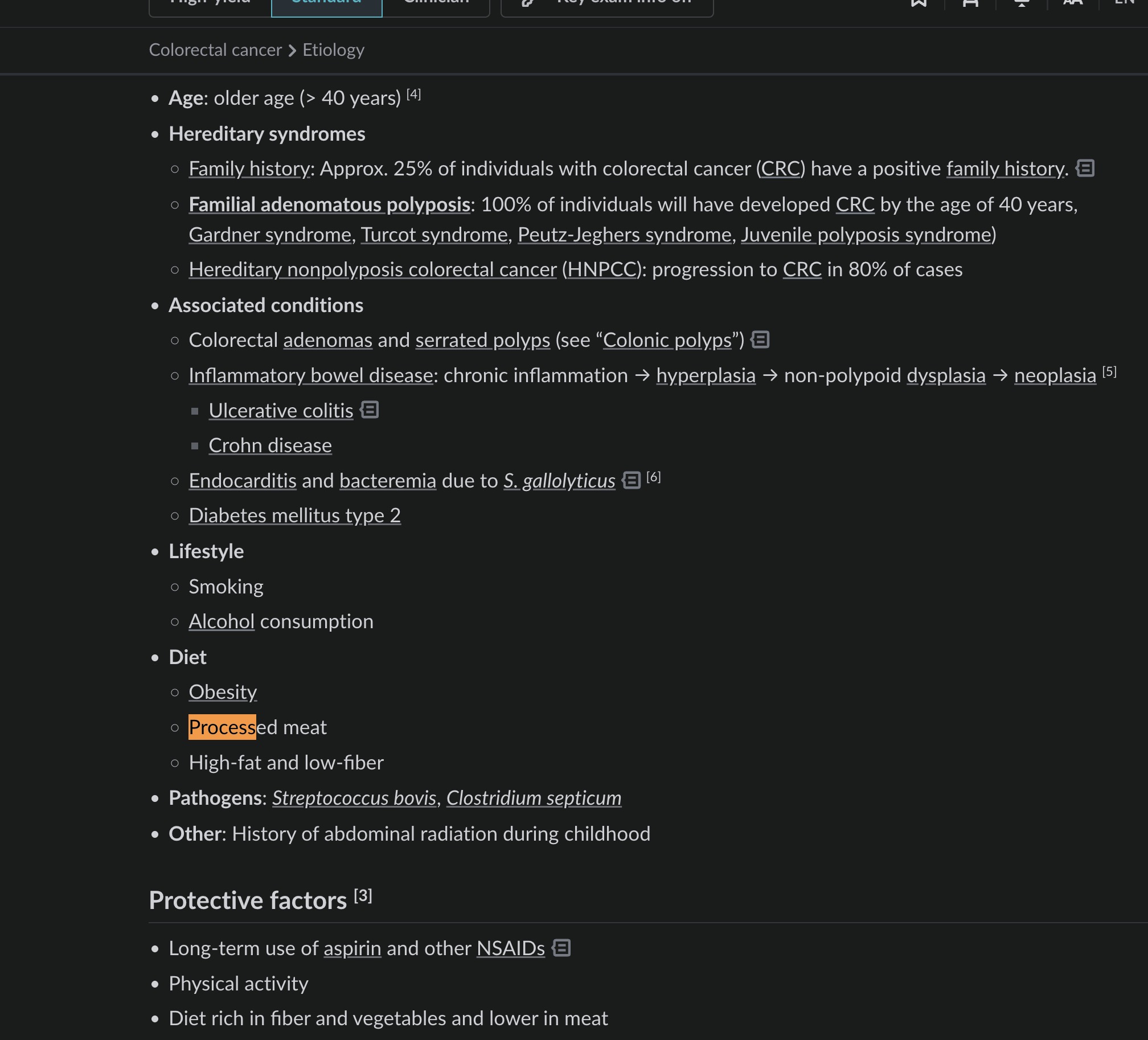Open the adenomas link
The image size is (1148, 1040).
pos(327,340)
